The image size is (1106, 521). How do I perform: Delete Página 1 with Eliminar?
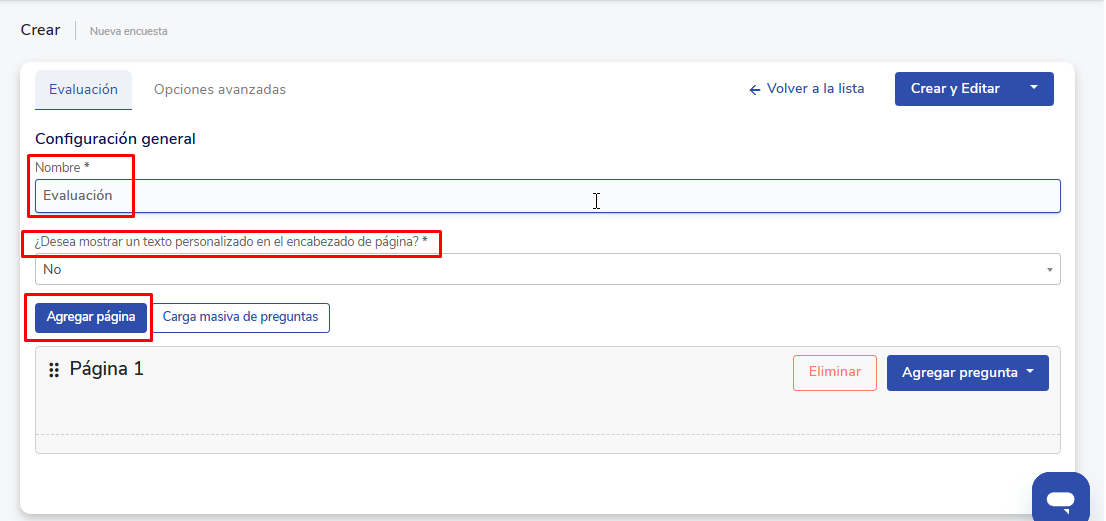(x=834, y=372)
